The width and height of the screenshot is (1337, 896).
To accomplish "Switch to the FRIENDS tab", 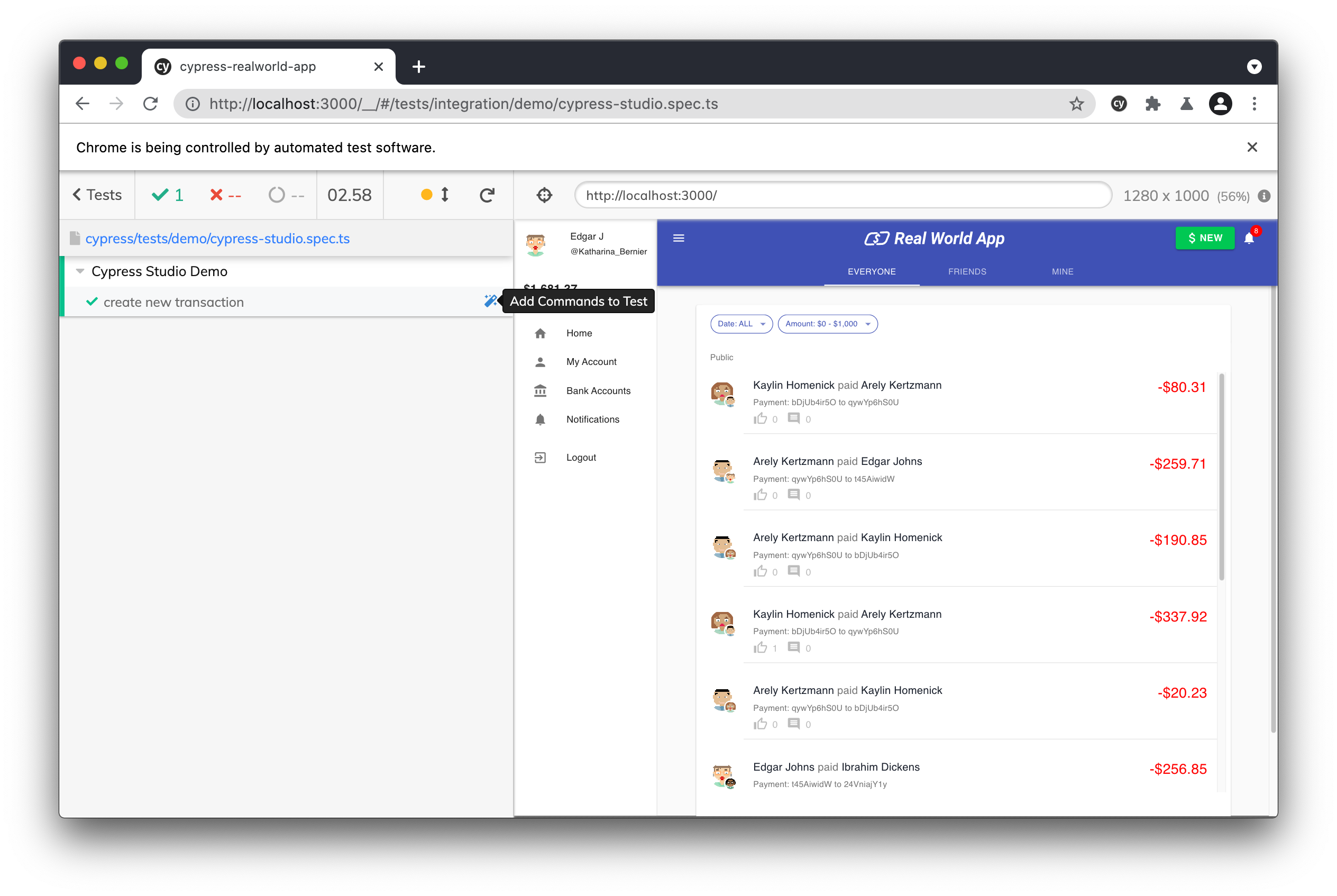I will click(x=967, y=271).
